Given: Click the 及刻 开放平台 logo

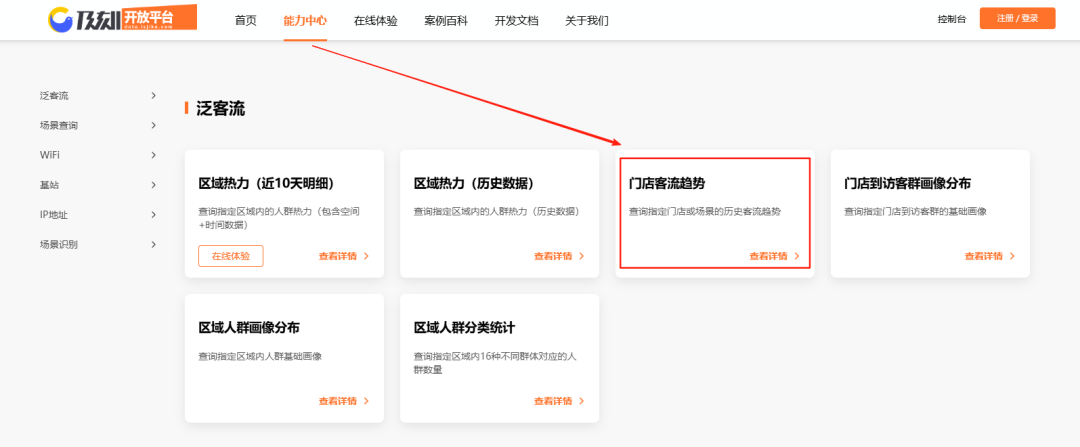Looking at the screenshot, I should (x=123, y=19).
